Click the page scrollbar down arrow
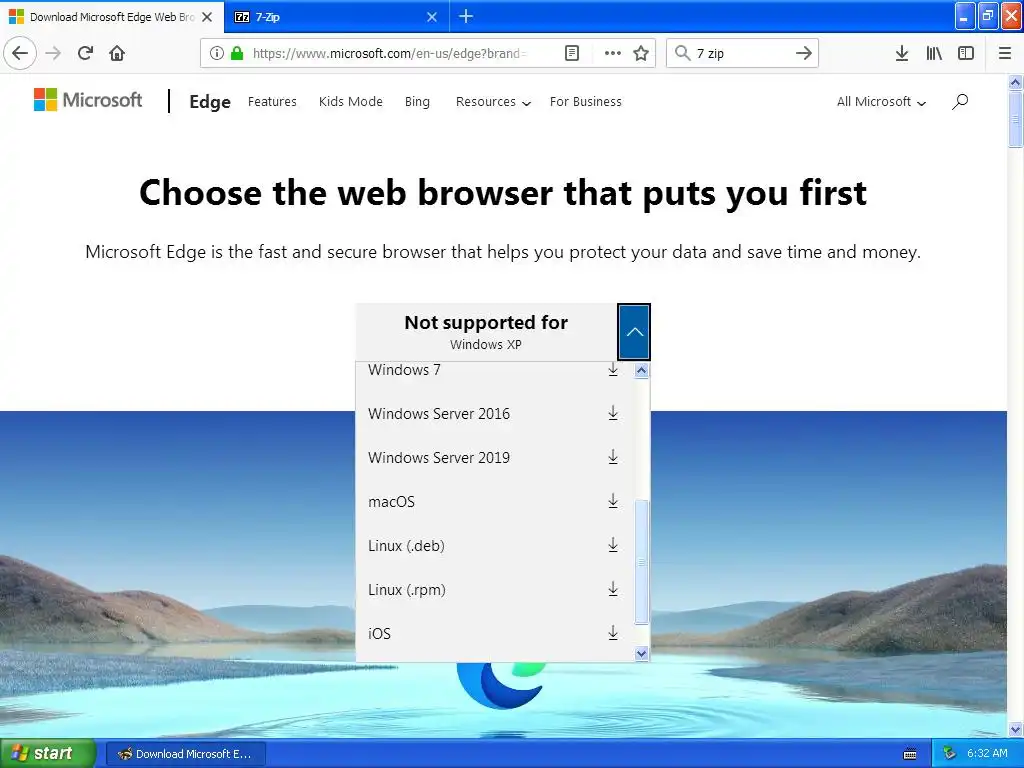Screen dimensions: 1024x768 [x=1015, y=729]
